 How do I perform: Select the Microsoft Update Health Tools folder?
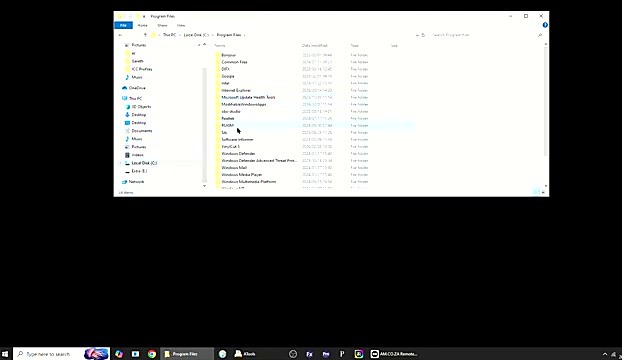tap(248, 97)
